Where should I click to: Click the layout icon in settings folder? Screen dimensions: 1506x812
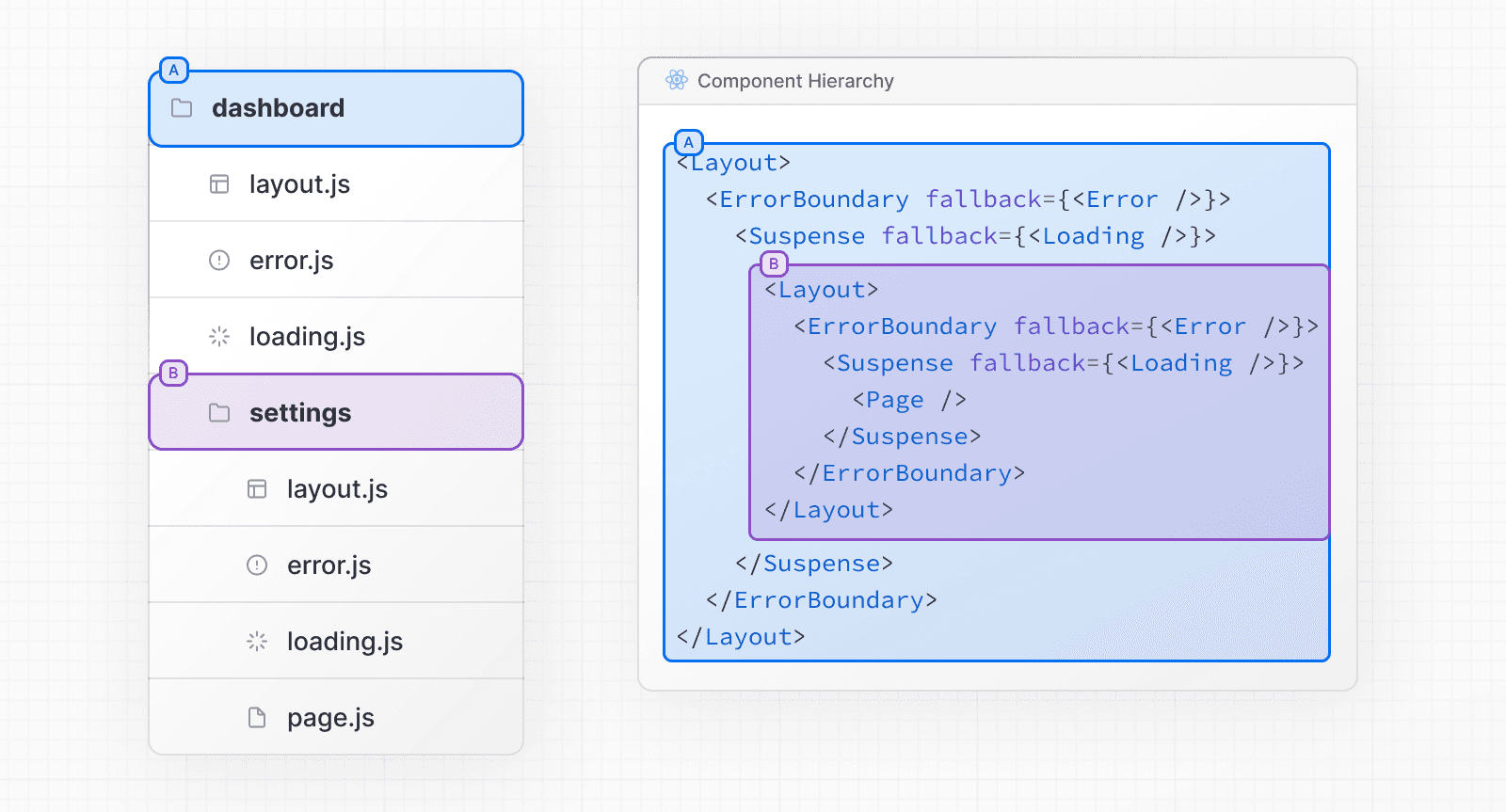pos(257,489)
